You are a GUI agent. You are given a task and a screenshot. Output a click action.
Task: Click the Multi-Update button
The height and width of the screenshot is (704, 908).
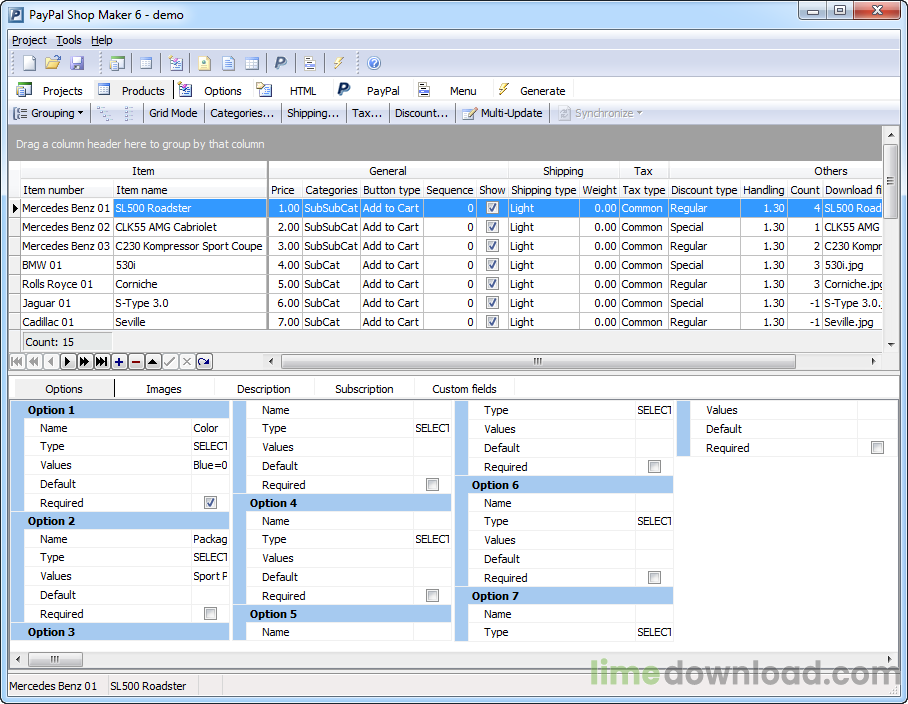[x=502, y=113]
